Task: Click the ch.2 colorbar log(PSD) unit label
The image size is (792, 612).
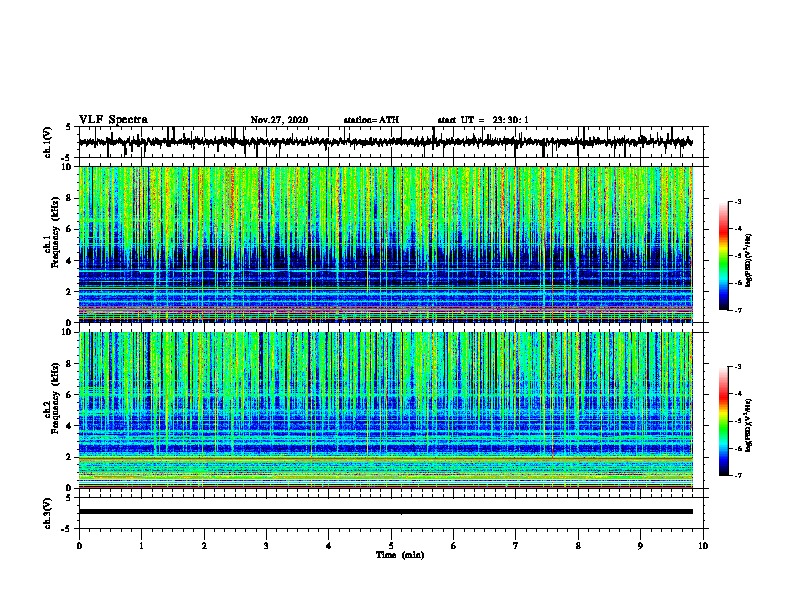Action: (749, 425)
